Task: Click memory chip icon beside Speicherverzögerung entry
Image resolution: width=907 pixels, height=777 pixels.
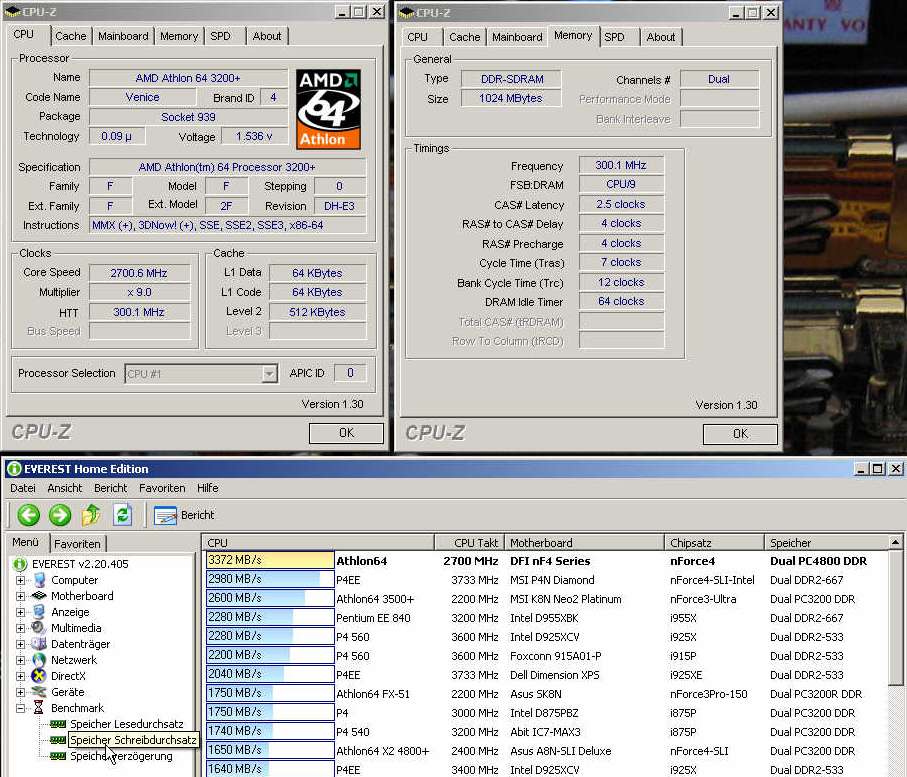Action: coord(58,756)
